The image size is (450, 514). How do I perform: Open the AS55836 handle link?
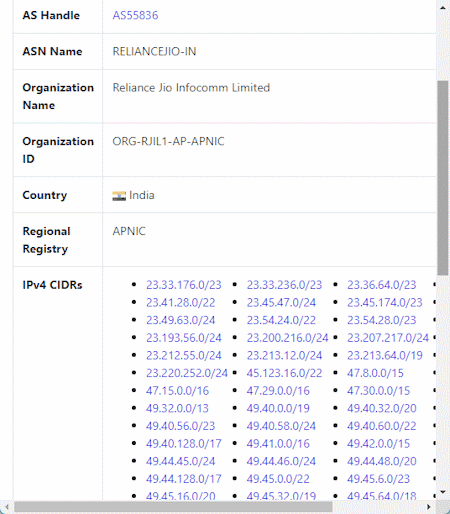coord(135,15)
